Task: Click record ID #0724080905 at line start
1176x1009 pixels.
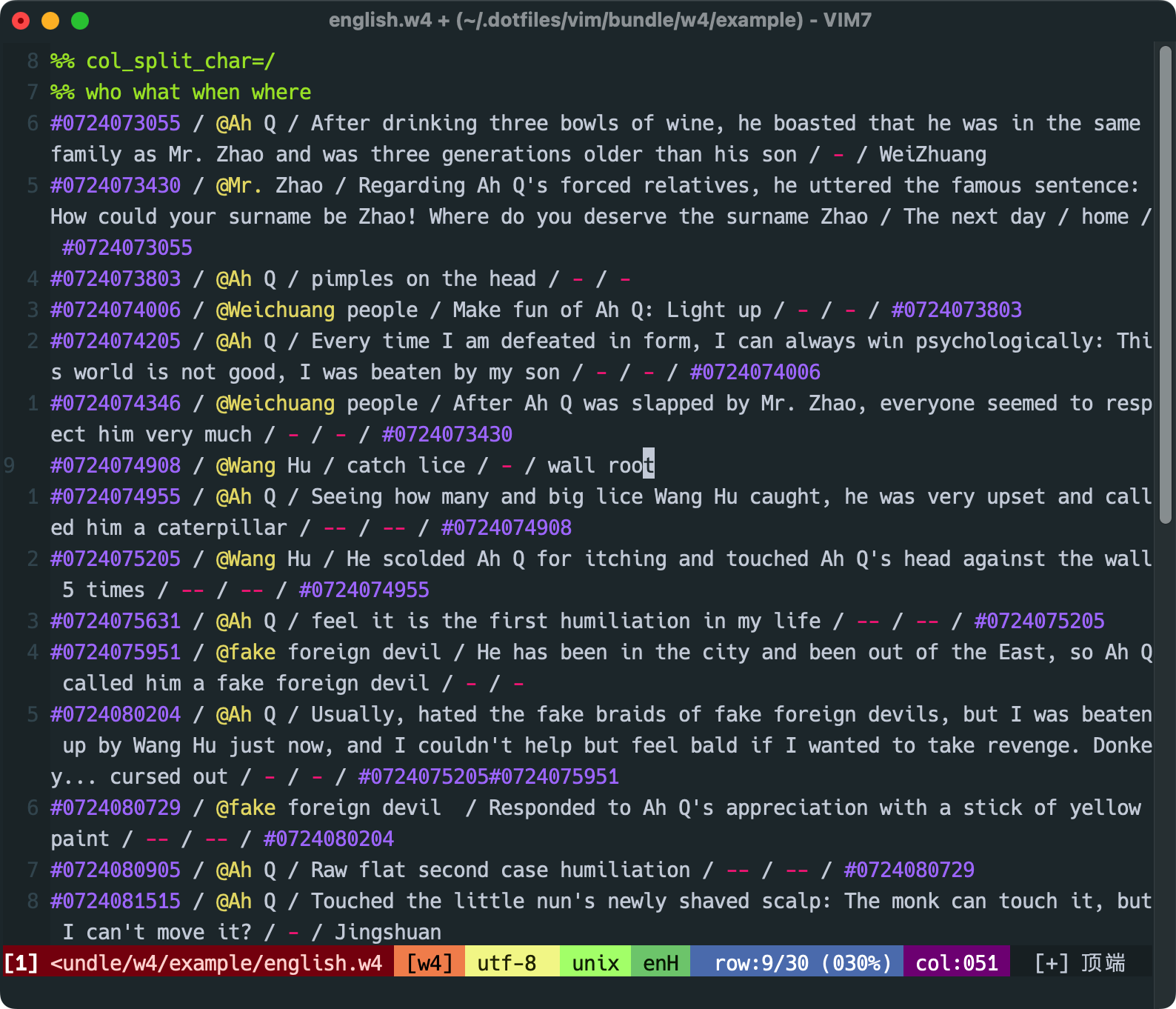Action: pos(116,870)
